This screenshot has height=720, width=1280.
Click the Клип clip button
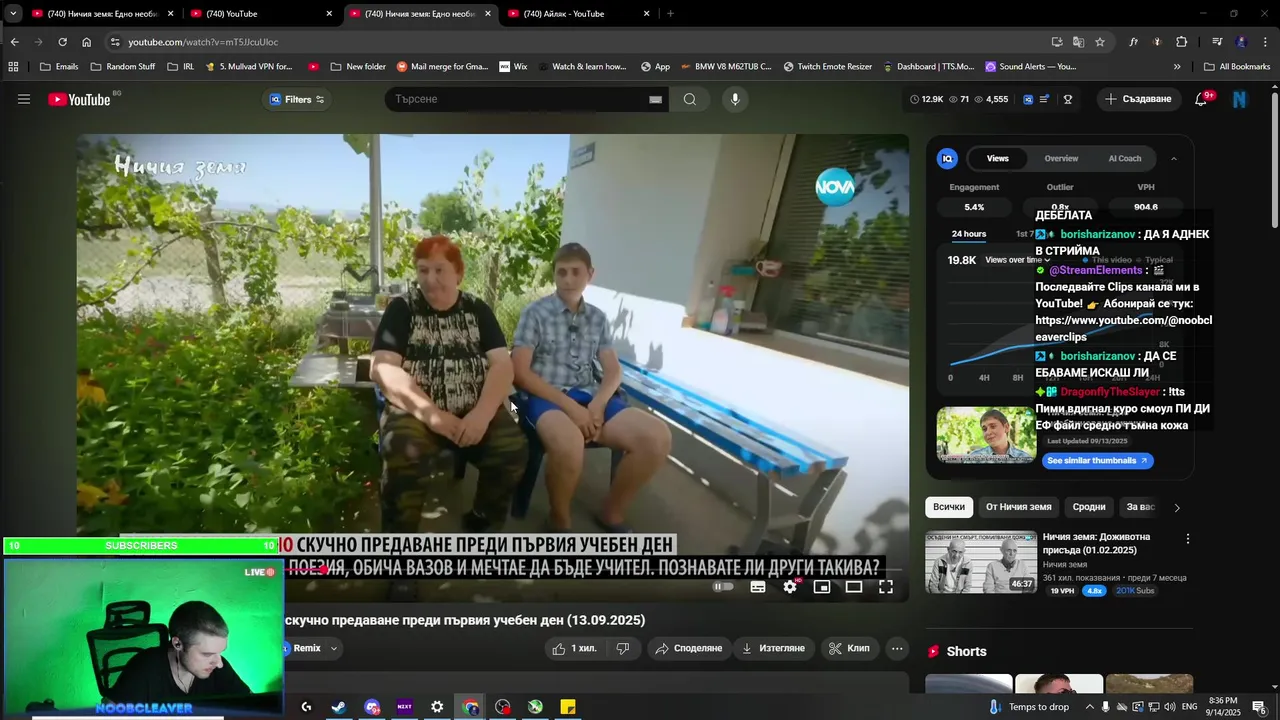[x=849, y=648]
